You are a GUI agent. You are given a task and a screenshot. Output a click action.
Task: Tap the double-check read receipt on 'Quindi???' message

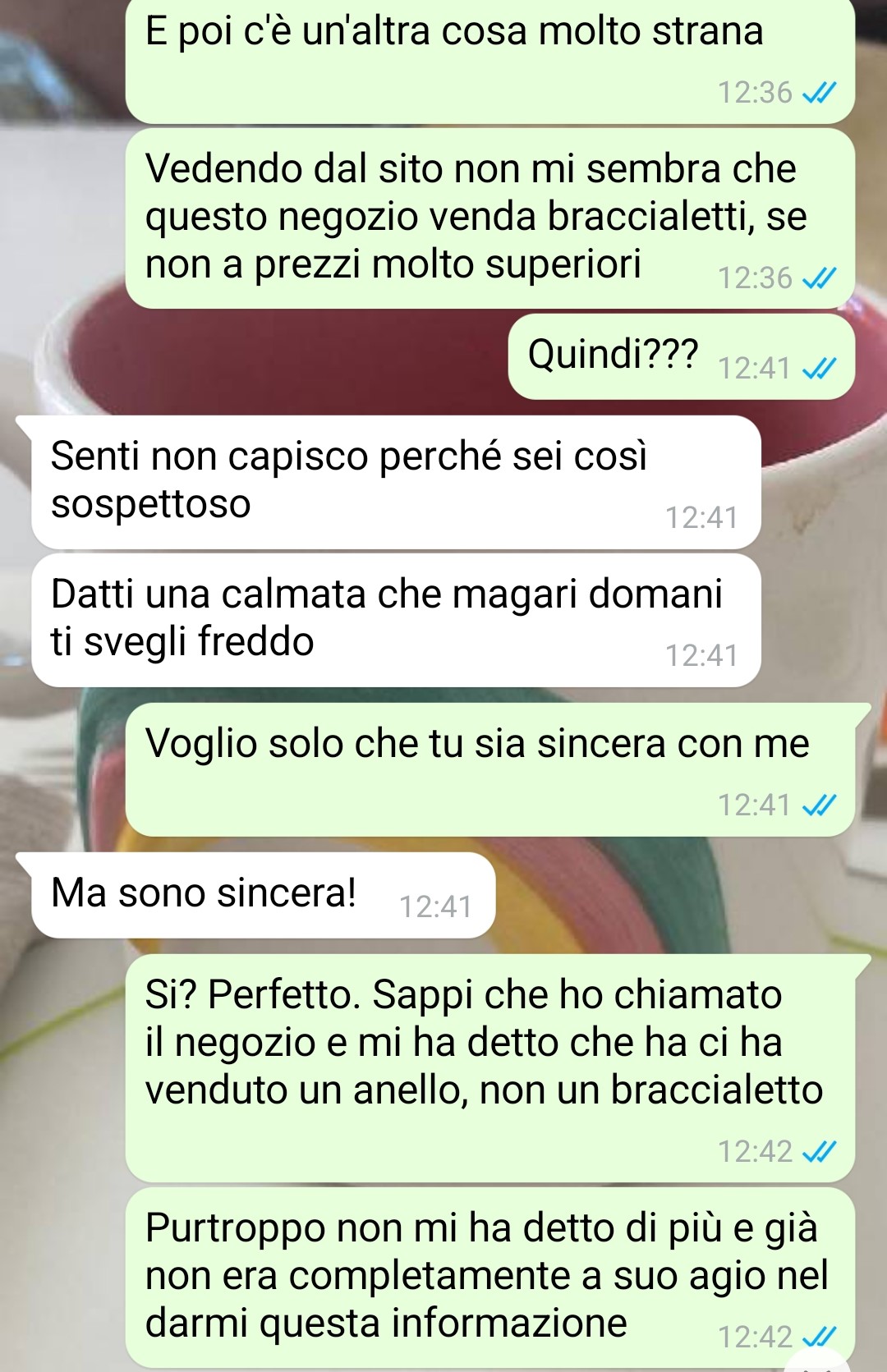click(819, 369)
